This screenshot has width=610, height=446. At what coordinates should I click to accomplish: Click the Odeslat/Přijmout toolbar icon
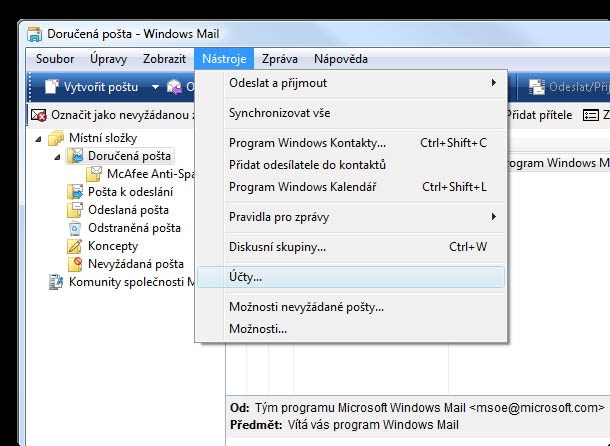click(537, 86)
